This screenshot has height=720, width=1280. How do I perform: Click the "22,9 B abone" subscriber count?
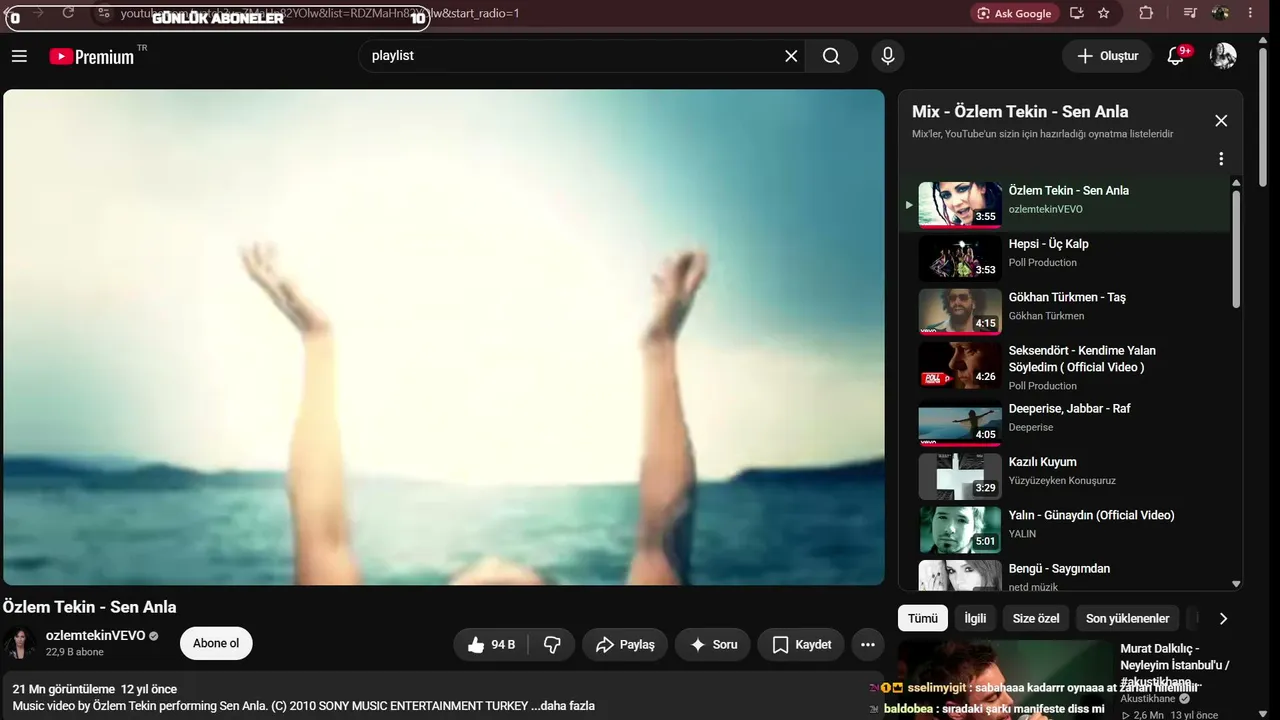[74, 652]
